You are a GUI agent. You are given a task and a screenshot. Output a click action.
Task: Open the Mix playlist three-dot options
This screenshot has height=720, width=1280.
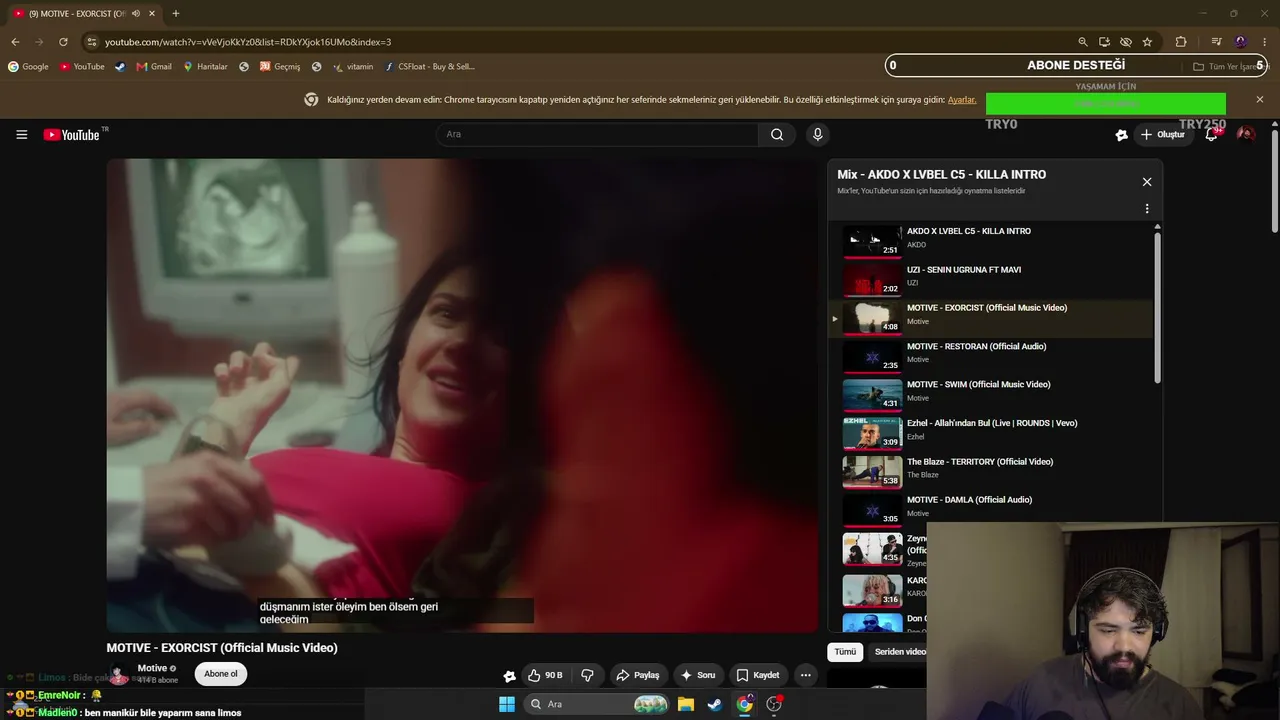(1147, 209)
